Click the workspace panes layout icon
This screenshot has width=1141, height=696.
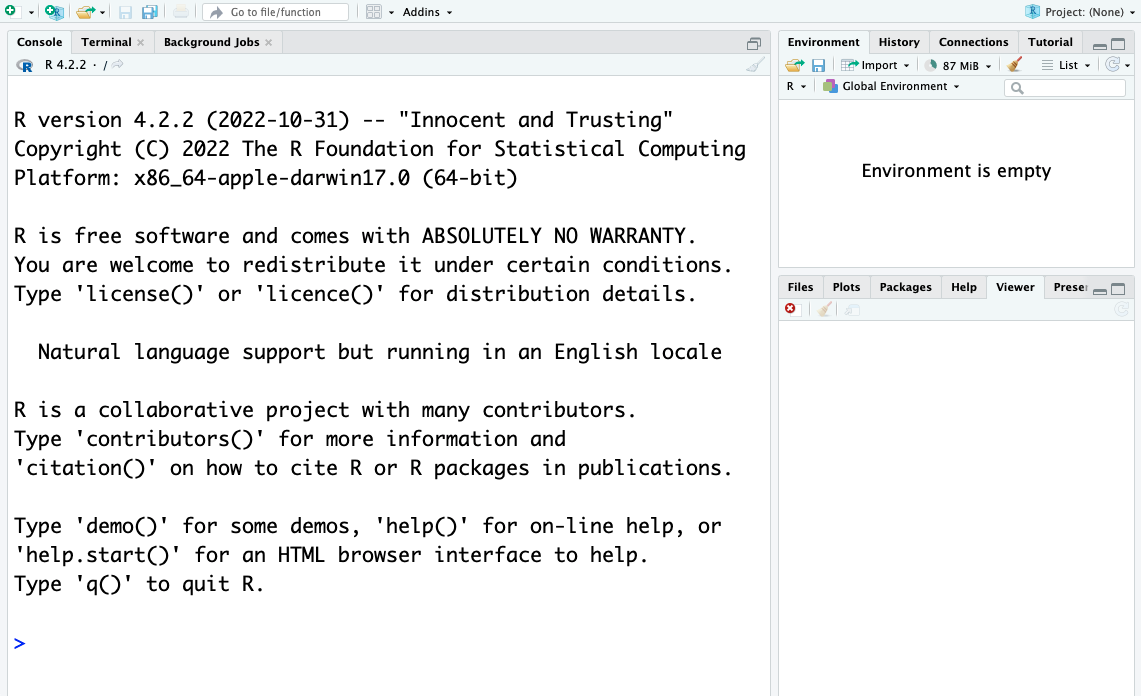coord(374,12)
